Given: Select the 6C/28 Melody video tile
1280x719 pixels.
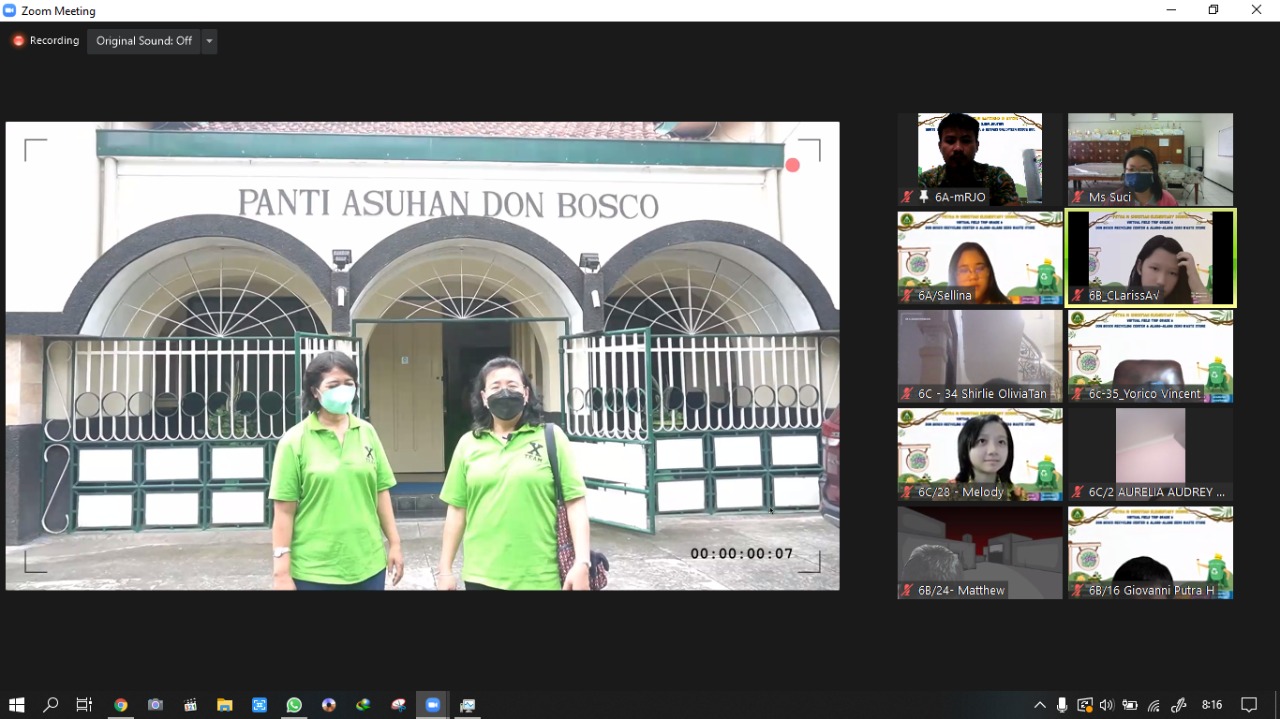Looking at the screenshot, I should (980, 455).
